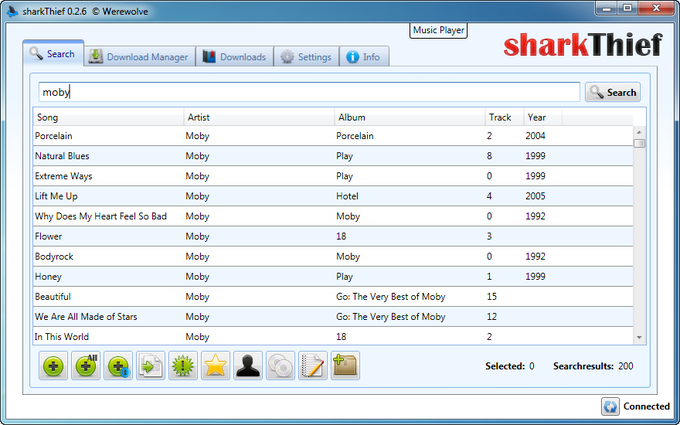Click the results list scroll down arrow
The image size is (680, 425).
[x=639, y=337]
